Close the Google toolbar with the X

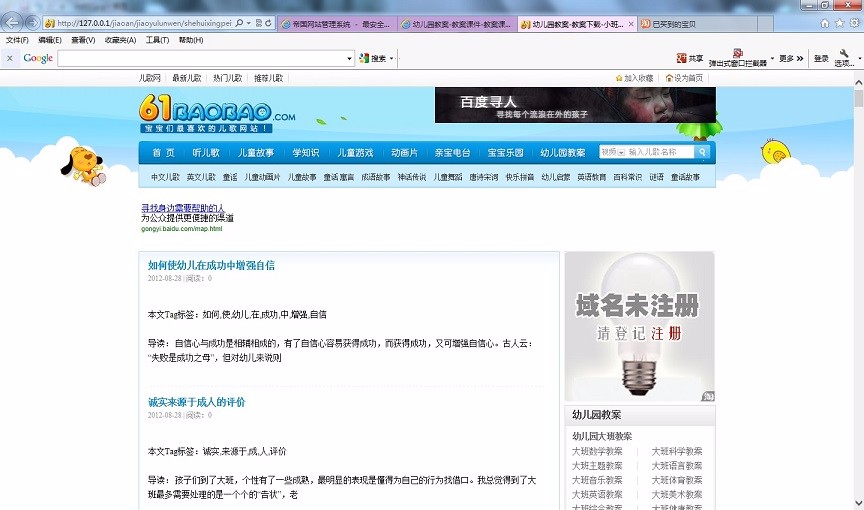click(x=9, y=58)
